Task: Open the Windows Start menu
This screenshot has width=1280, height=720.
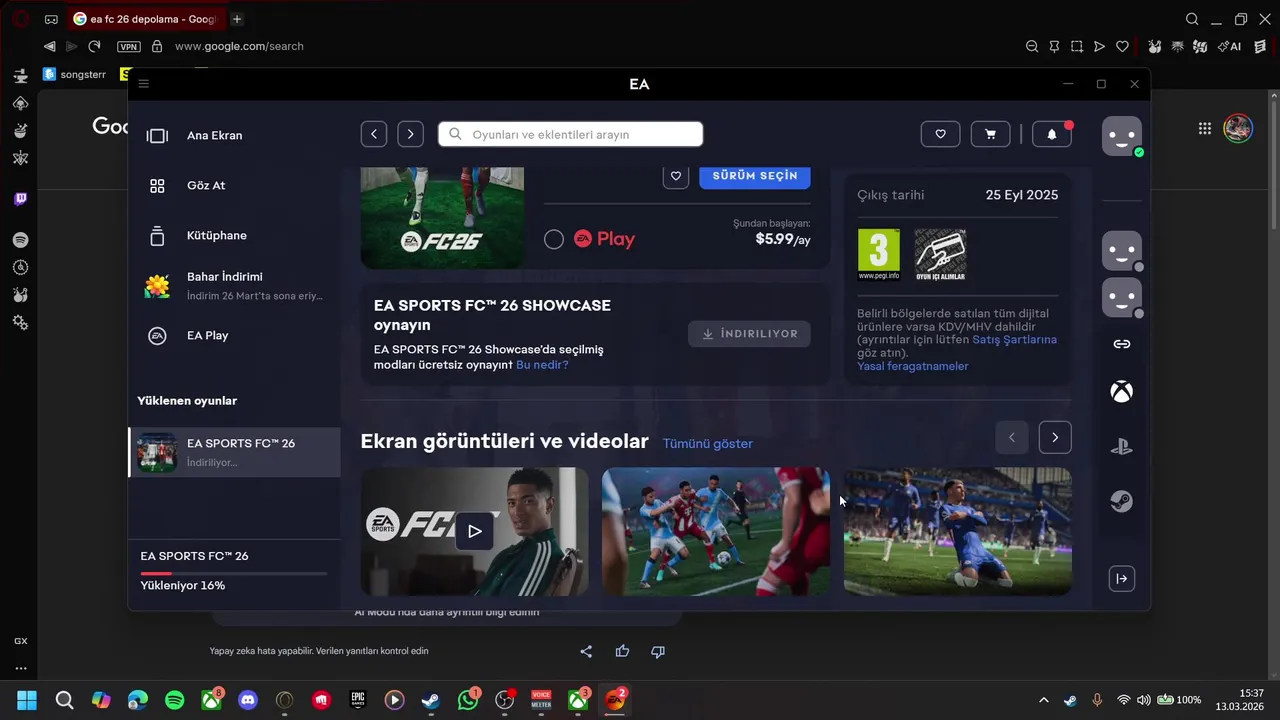Action: click(x=27, y=700)
